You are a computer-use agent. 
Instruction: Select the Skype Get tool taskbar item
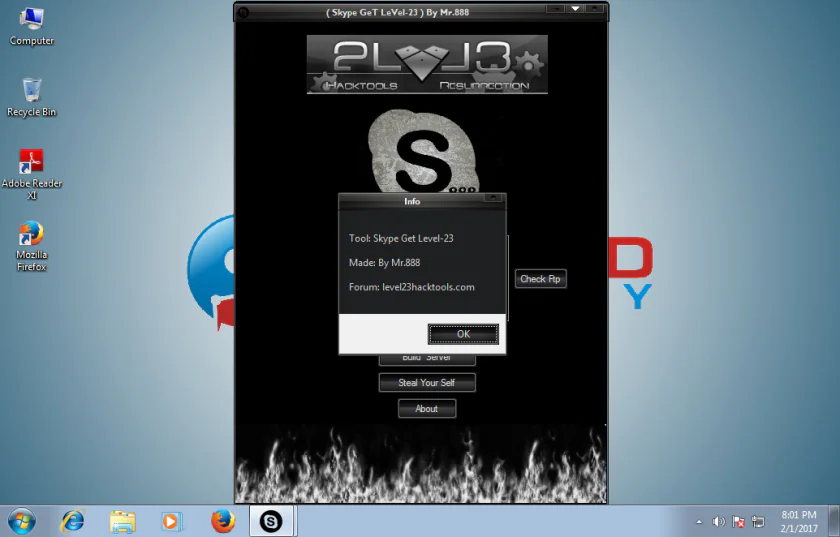[272, 521]
